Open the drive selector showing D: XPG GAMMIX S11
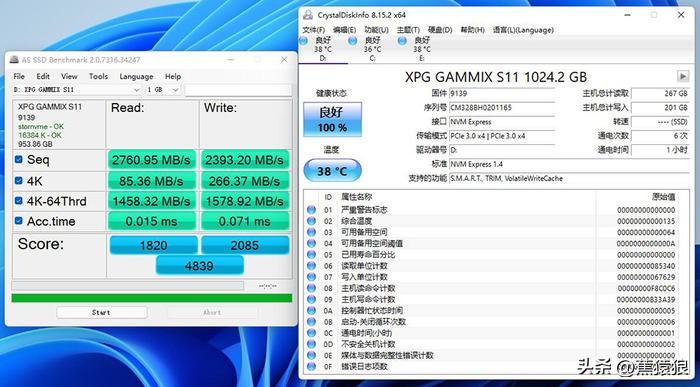 coord(77,90)
